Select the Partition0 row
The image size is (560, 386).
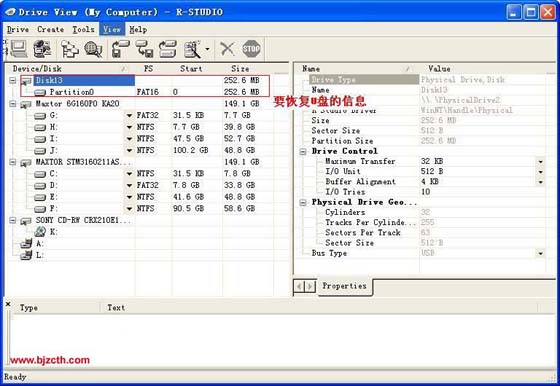point(145,92)
